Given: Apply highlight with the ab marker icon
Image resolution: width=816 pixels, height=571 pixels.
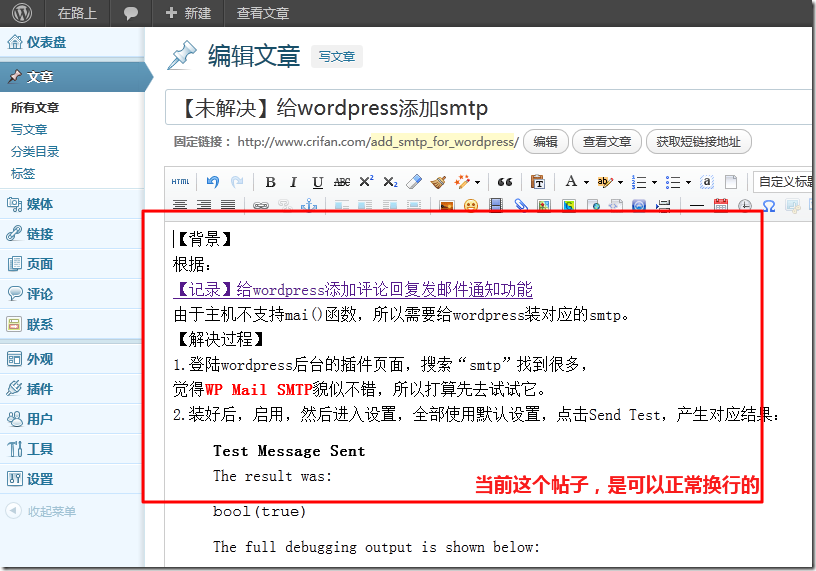Looking at the screenshot, I should [605, 182].
